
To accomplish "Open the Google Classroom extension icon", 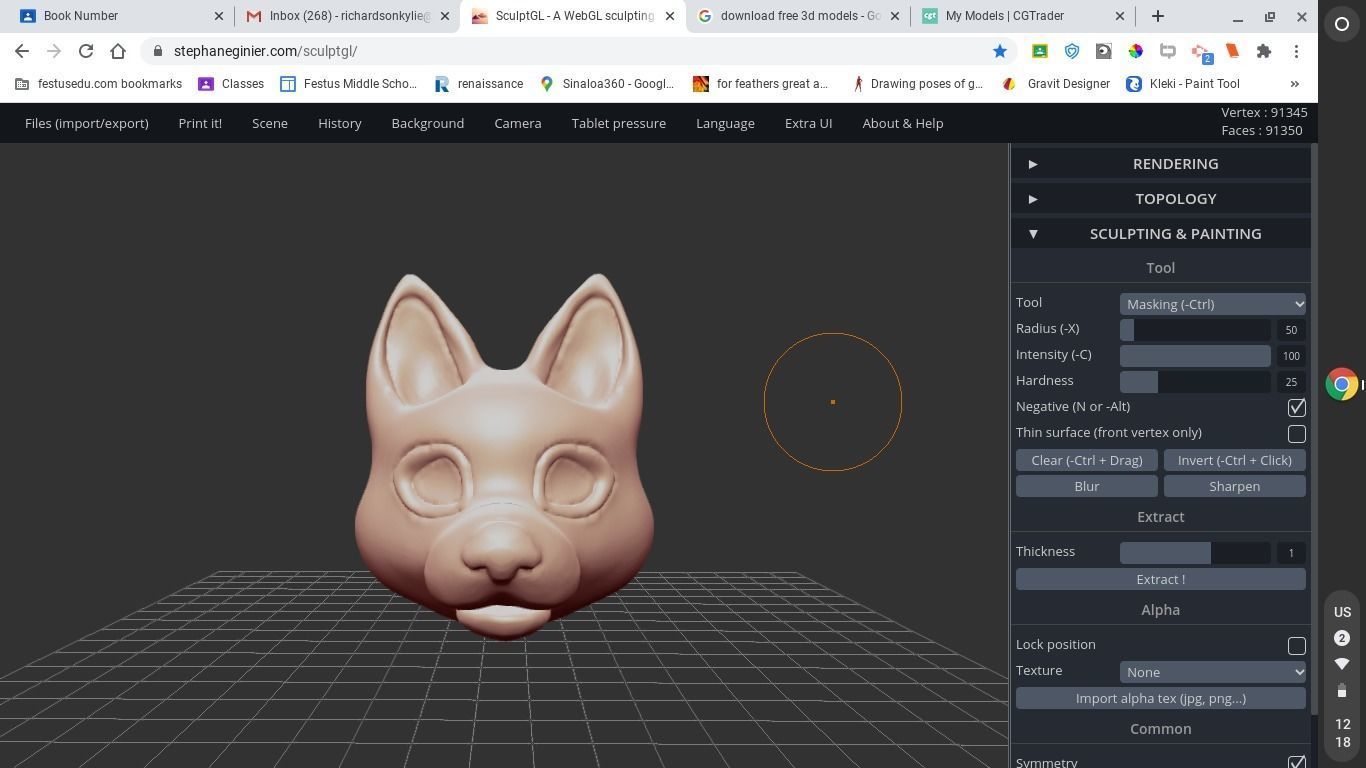I will click(x=1040, y=51).
